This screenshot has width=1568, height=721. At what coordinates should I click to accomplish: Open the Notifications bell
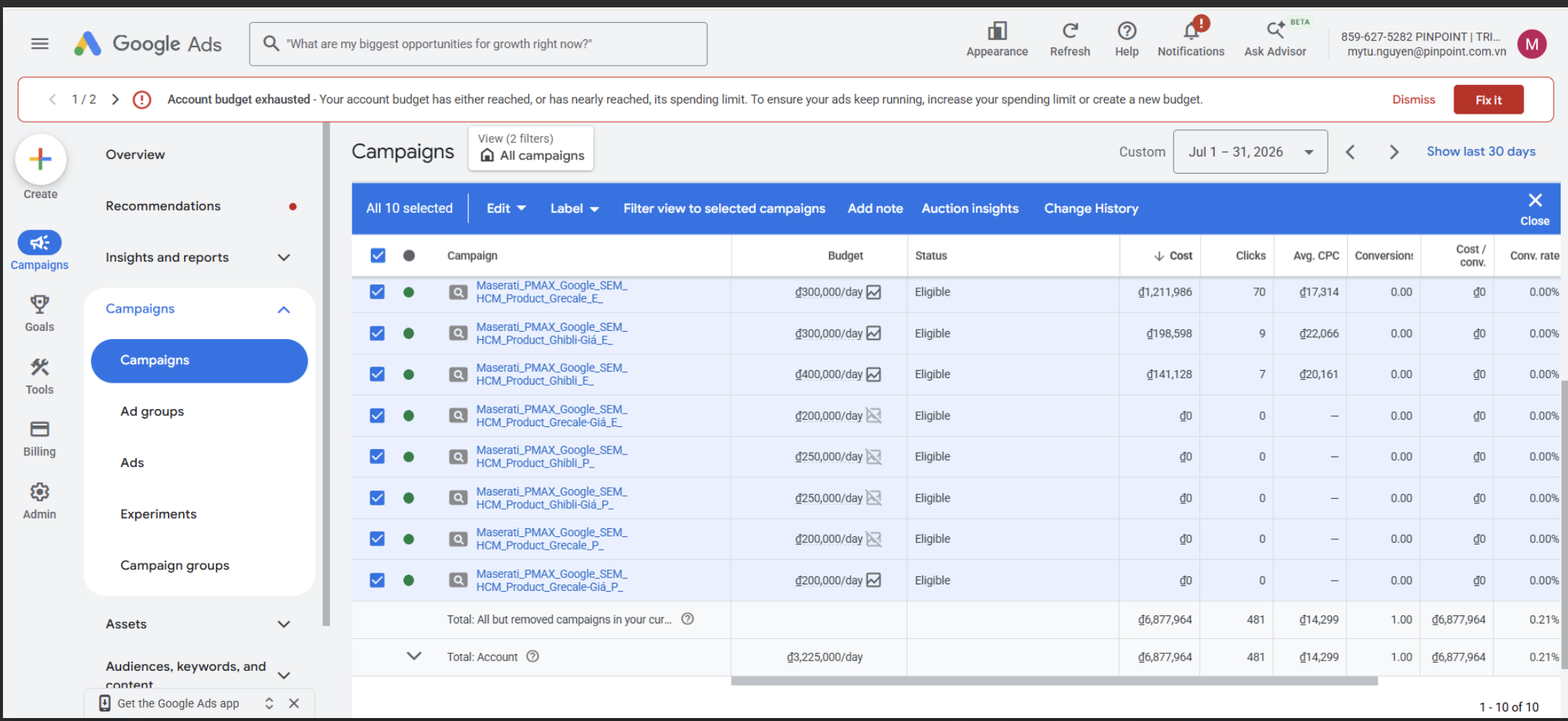tap(1191, 39)
